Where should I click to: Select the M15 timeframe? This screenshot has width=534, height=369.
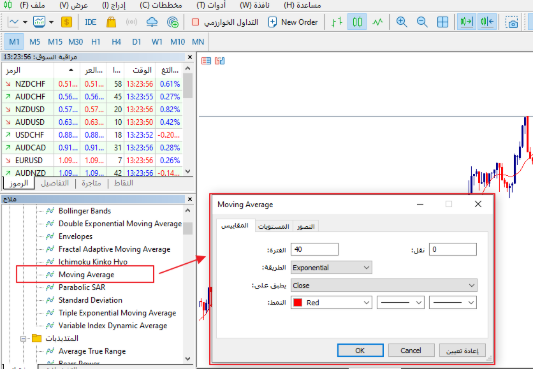pos(55,42)
